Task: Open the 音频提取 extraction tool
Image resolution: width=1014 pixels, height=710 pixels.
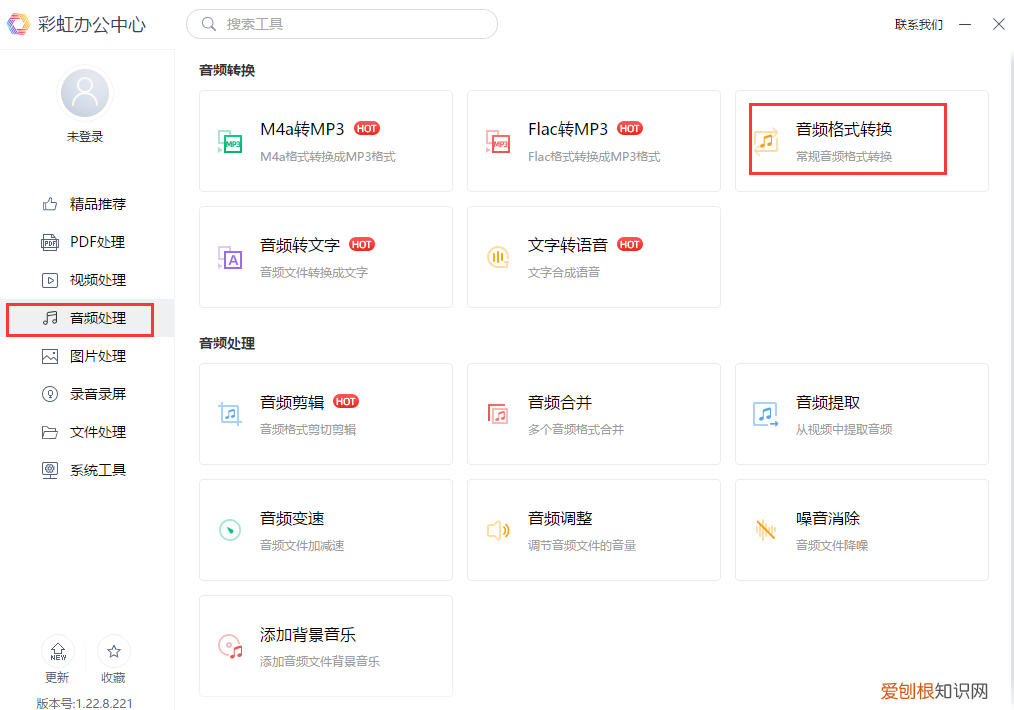Action: pyautogui.click(x=861, y=414)
